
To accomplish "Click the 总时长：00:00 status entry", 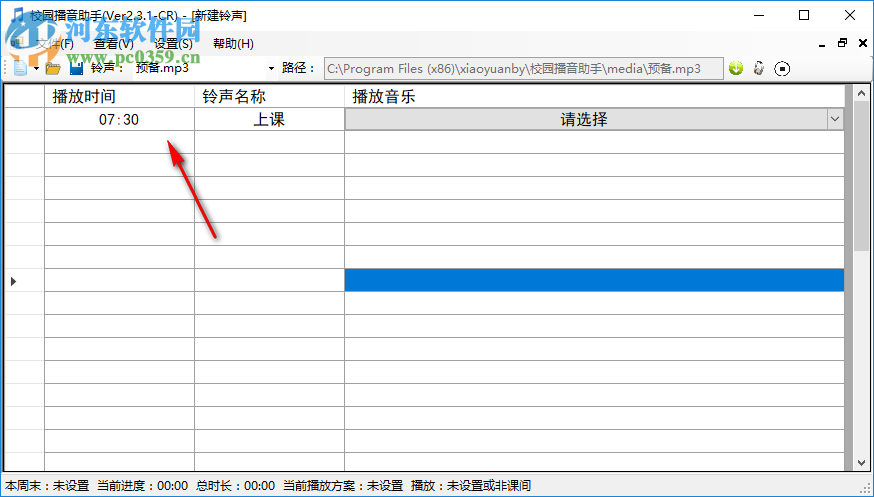I will (x=235, y=486).
